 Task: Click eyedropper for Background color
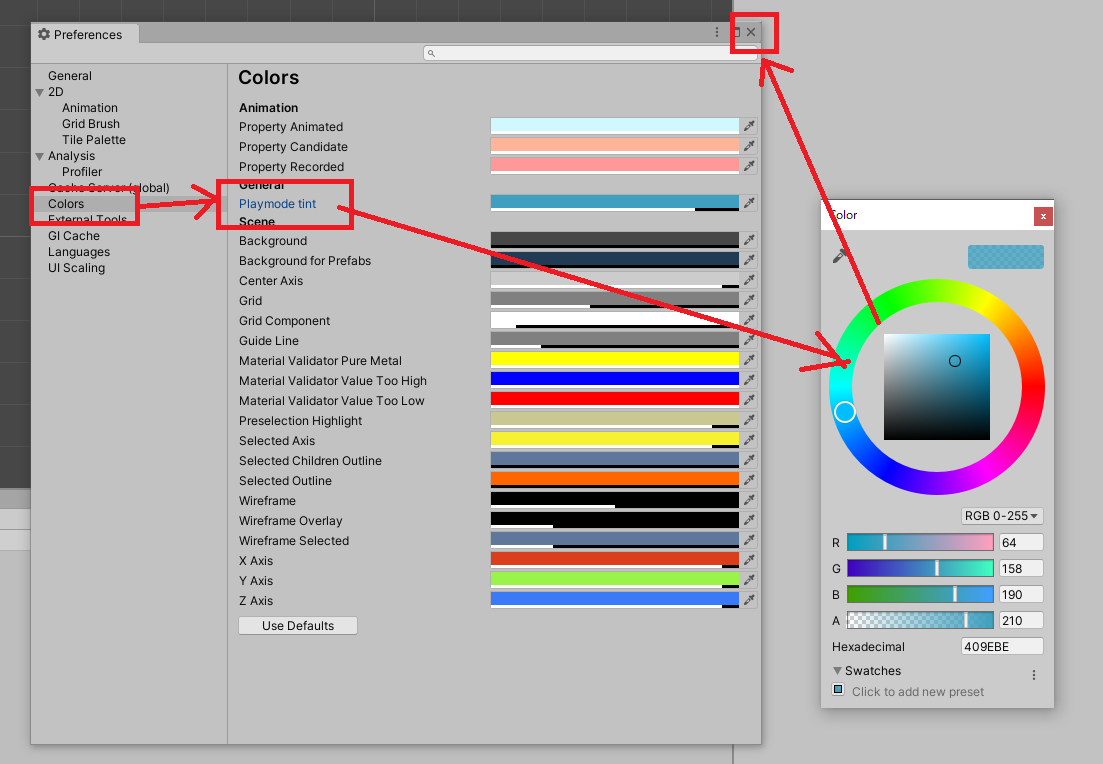tap(749, 240)
